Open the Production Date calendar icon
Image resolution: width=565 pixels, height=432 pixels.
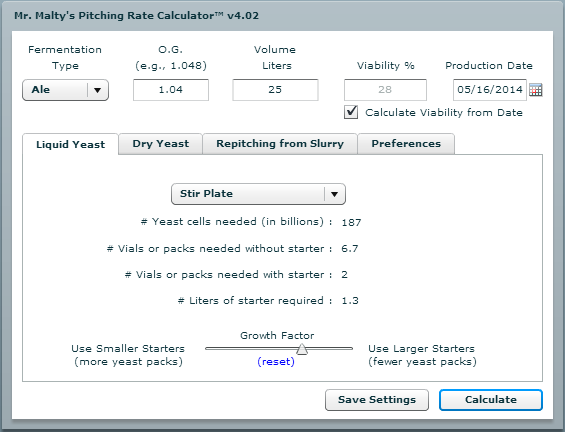[x=535, y=90]
